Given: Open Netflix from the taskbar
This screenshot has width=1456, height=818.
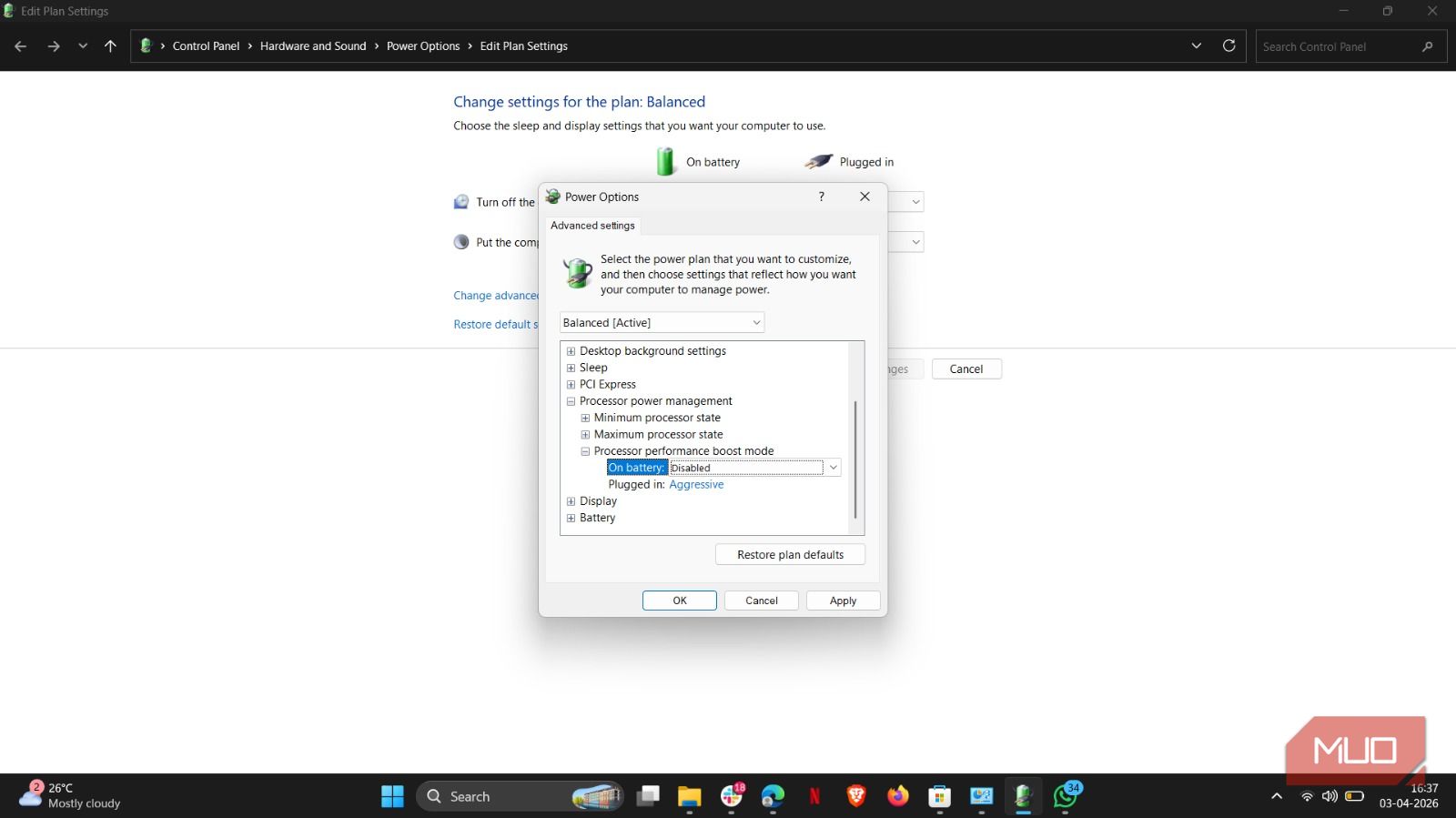Looking at the screenshot, I should pyautogui.click(x=814, y=796).
